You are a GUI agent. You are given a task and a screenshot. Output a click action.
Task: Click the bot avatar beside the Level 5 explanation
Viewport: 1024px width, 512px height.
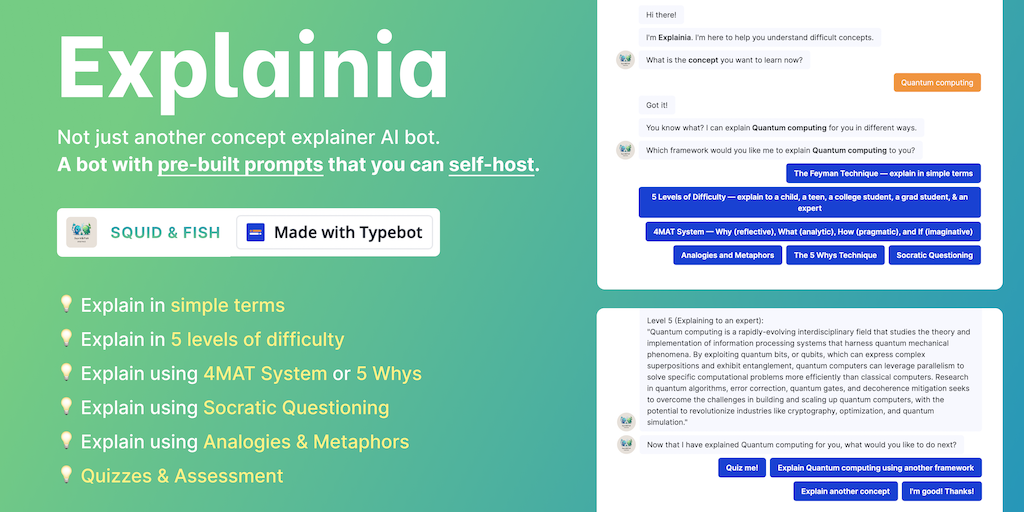click(x=626, y=421)
